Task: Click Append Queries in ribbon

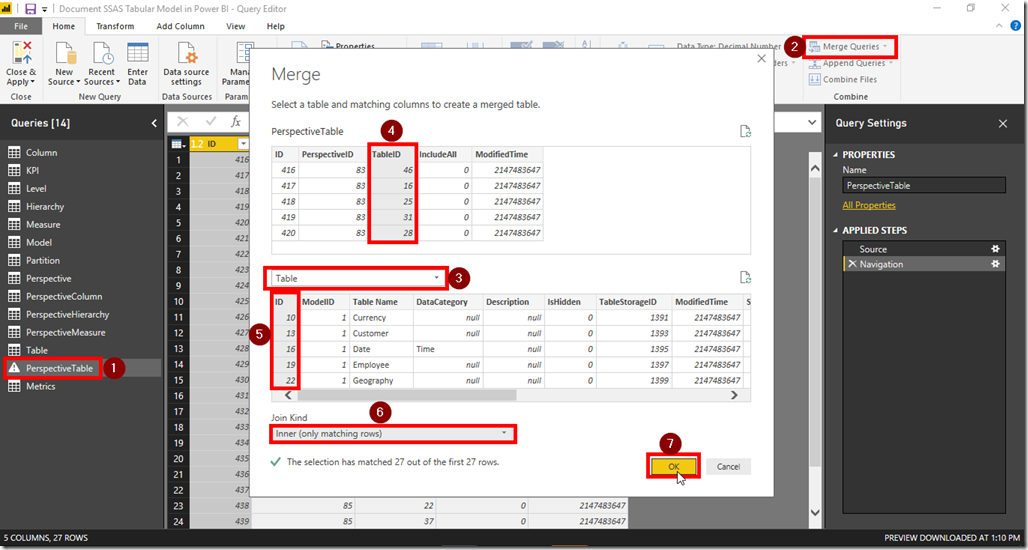Action: click(x=850, y=64)
